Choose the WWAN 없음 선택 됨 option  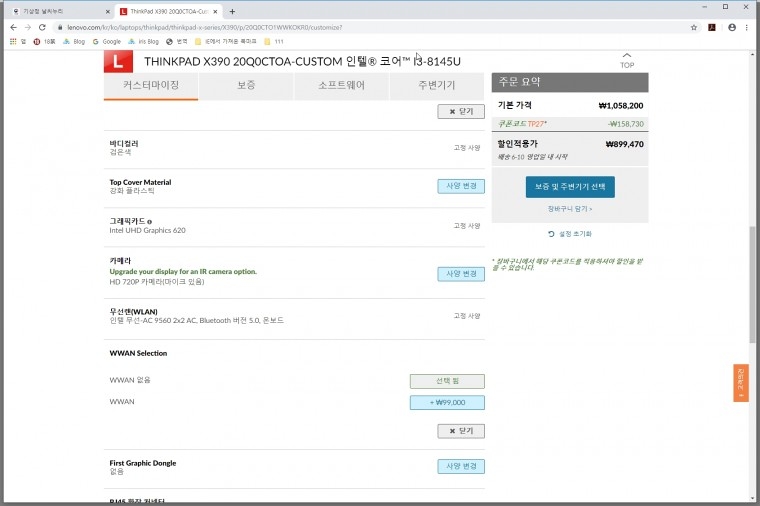tap(447, 381)
